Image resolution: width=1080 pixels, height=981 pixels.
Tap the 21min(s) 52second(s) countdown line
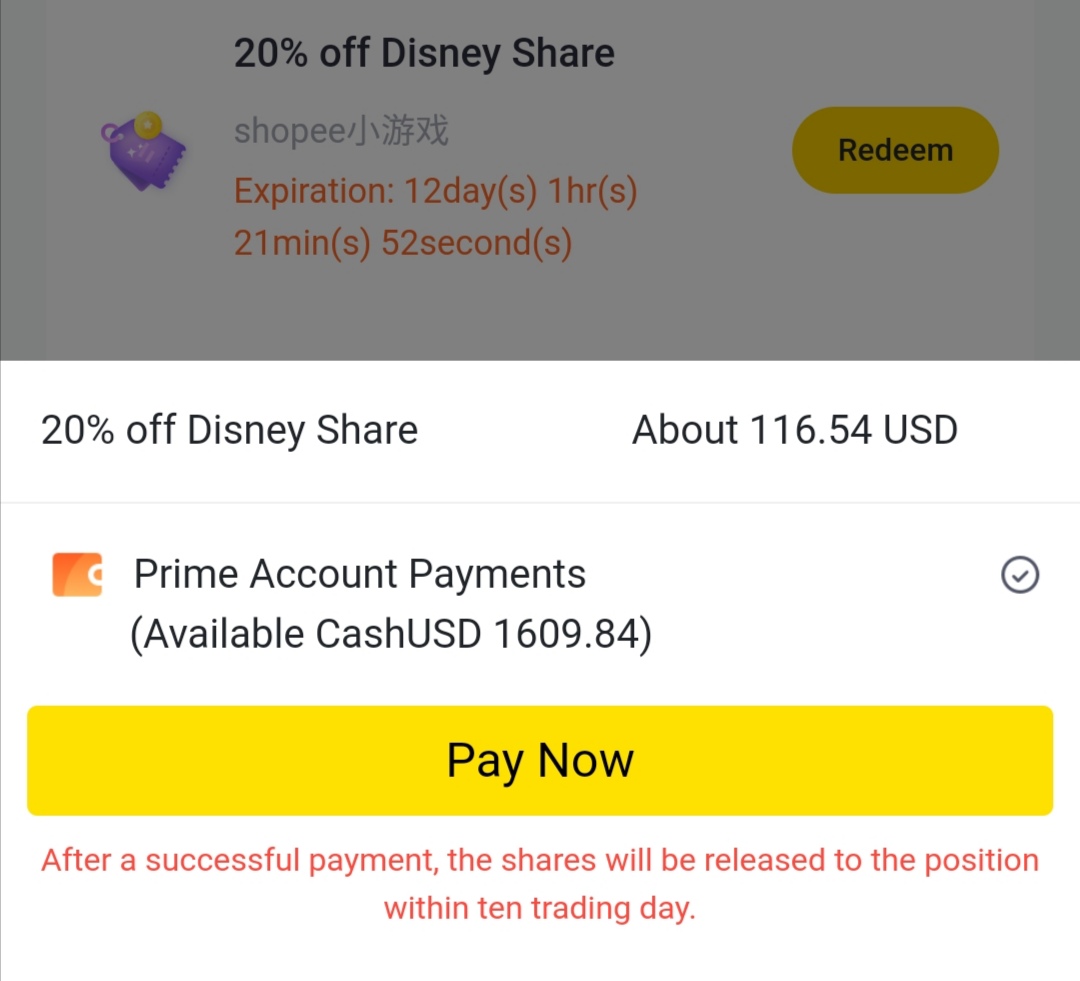pos(402,243)
